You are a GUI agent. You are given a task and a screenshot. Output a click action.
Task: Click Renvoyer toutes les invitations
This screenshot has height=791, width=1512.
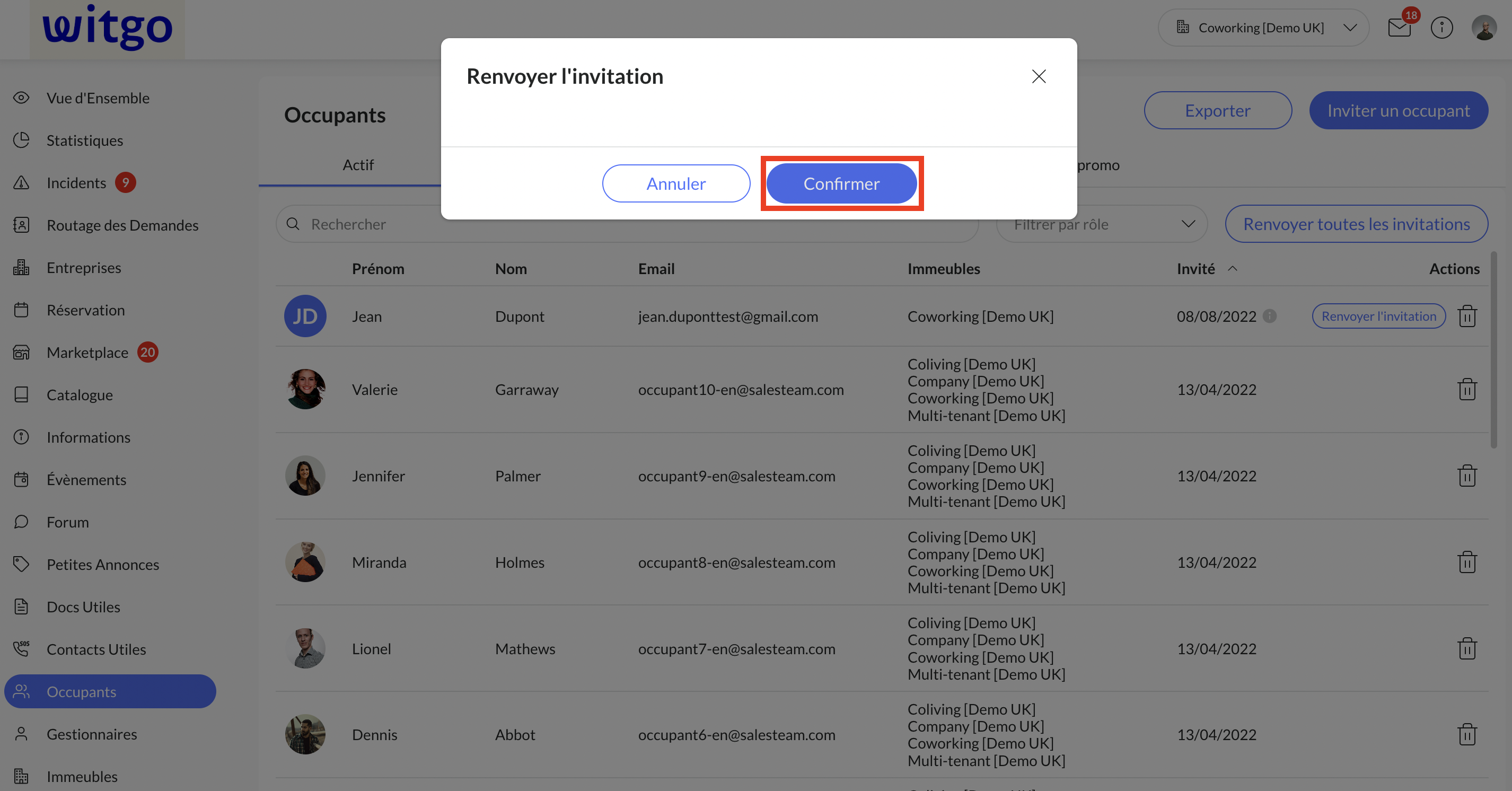pos(1356,224)
